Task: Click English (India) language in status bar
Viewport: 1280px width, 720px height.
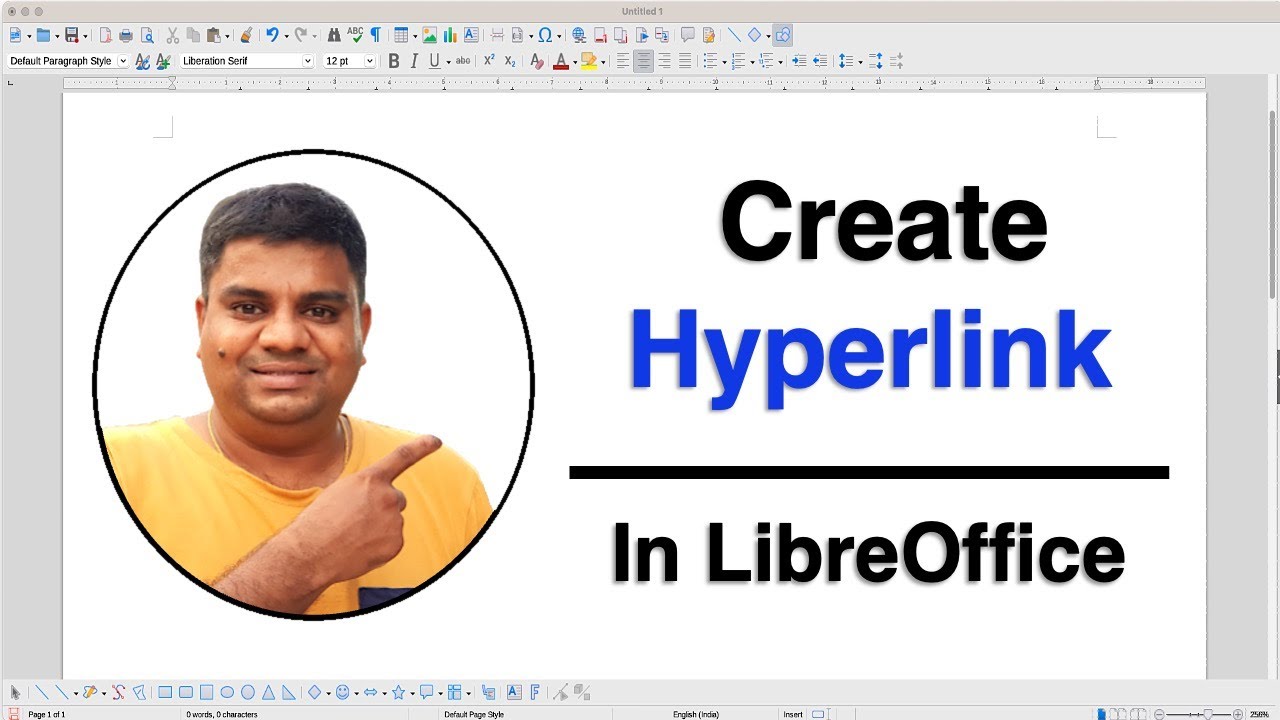Action: click(696, 714)
